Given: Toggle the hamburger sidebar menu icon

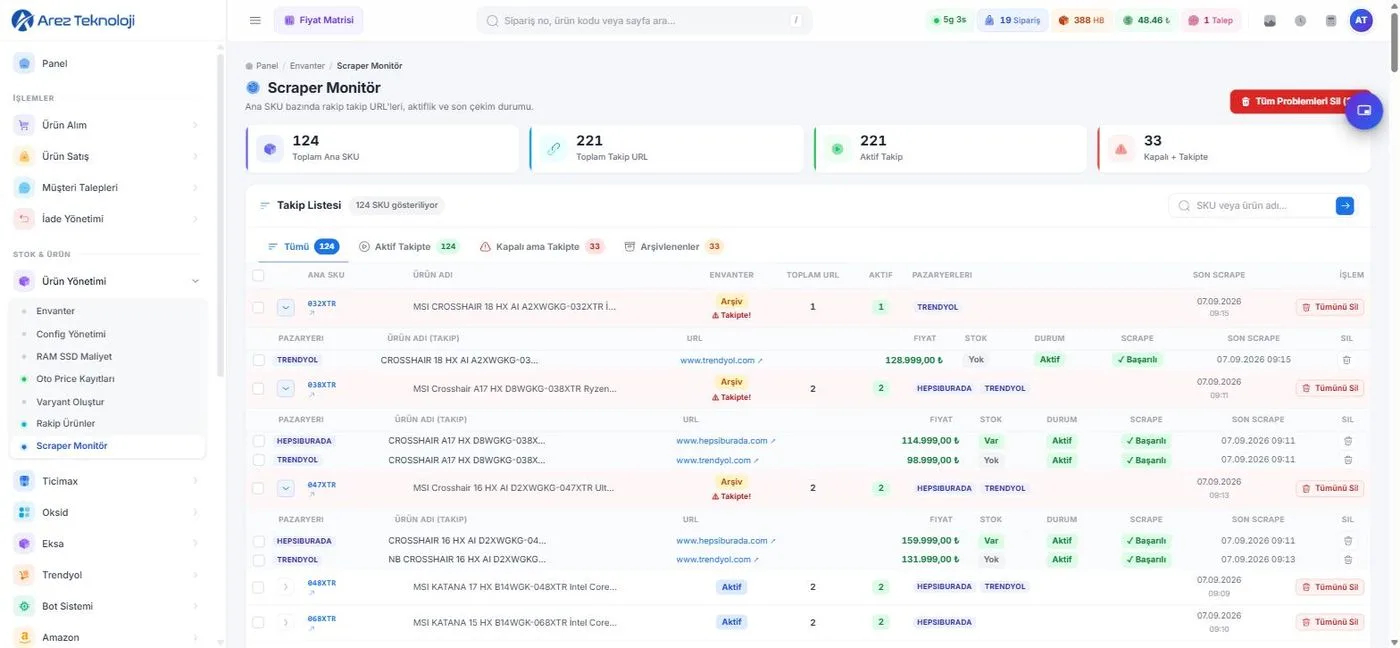Looking at the screenshot, I should tap(255, 20).
